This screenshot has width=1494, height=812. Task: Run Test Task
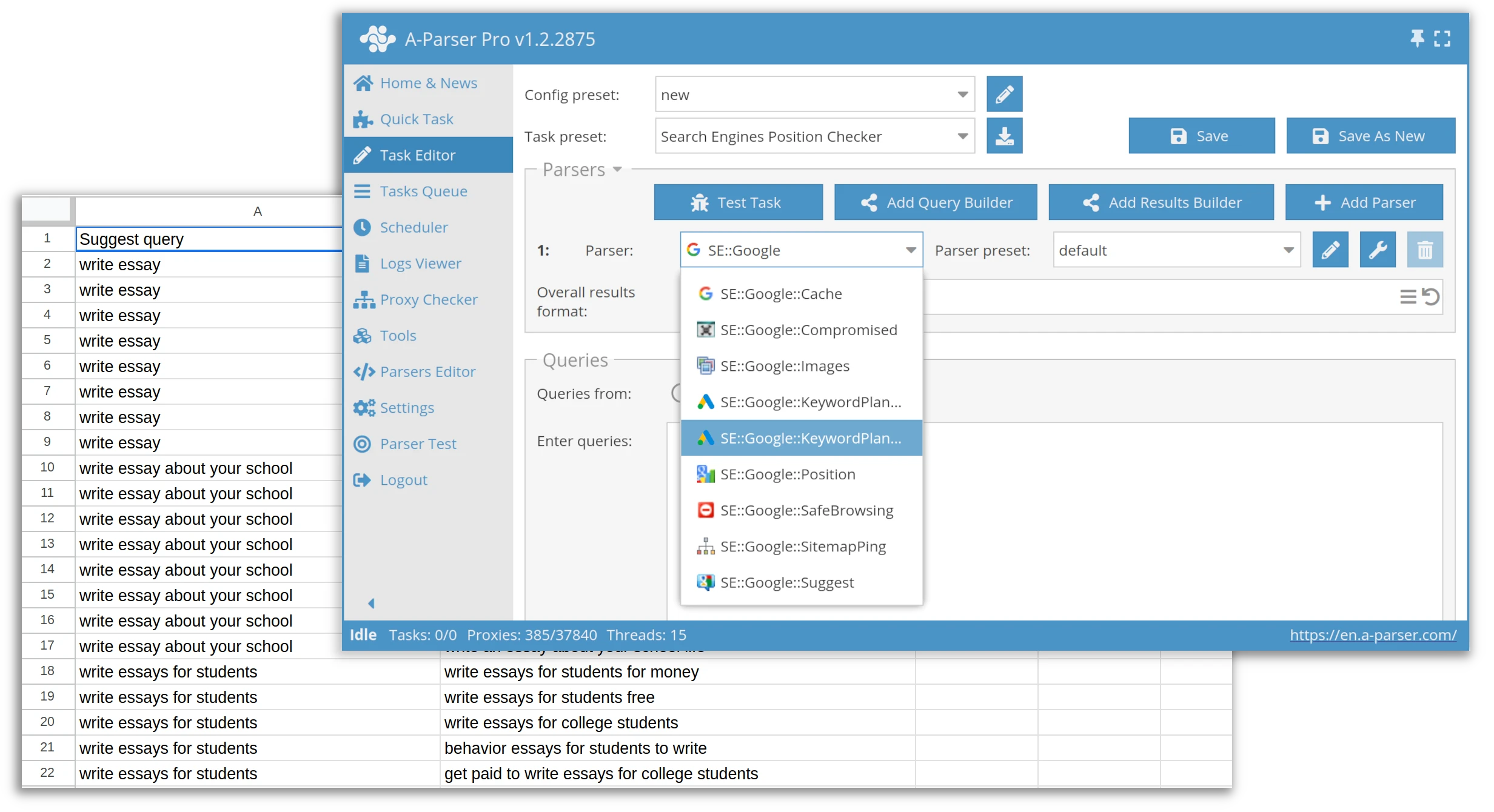[x=738, y=202]
